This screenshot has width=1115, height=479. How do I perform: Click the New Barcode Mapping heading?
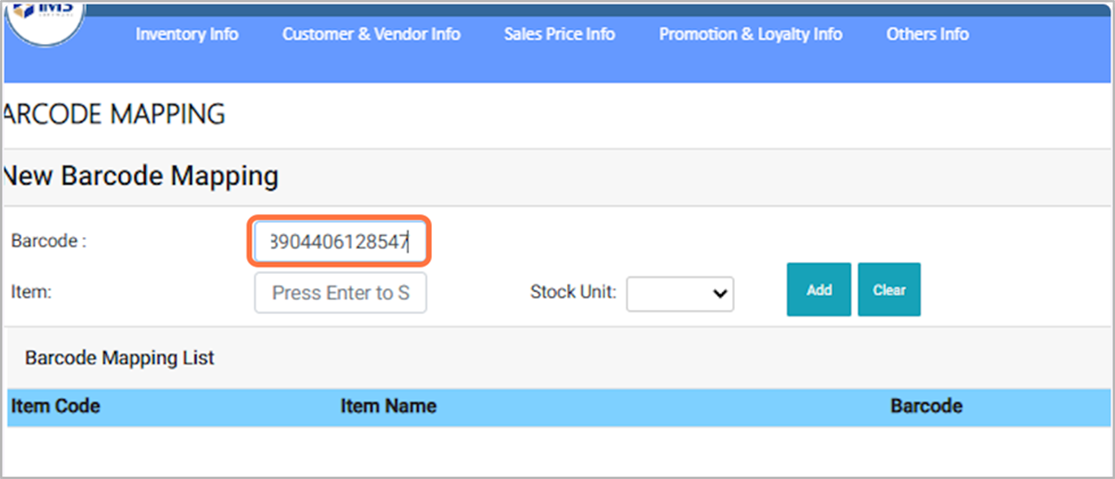point(140,177)
